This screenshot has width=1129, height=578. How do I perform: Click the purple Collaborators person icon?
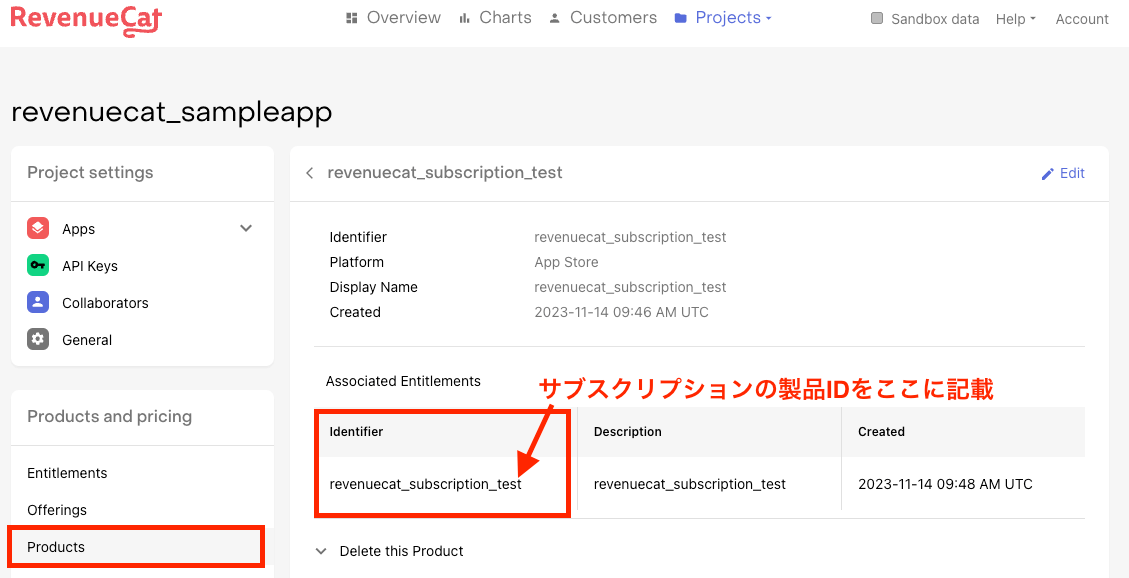point(38,302)
